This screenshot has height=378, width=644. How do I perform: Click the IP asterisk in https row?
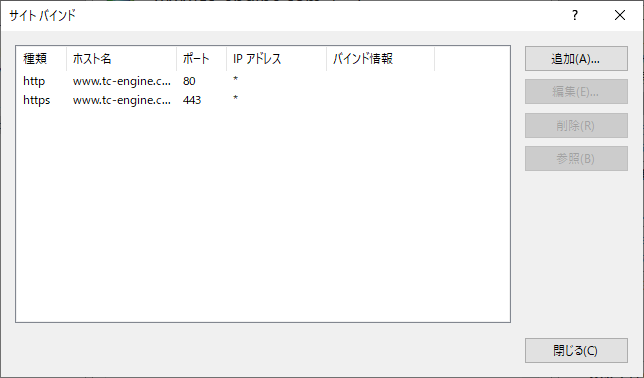pyautogui.click(x=235, y=99)
